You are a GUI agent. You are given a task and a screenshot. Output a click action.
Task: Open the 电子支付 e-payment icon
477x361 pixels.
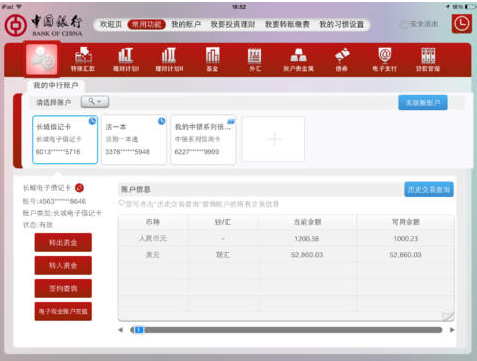point(385,60)
